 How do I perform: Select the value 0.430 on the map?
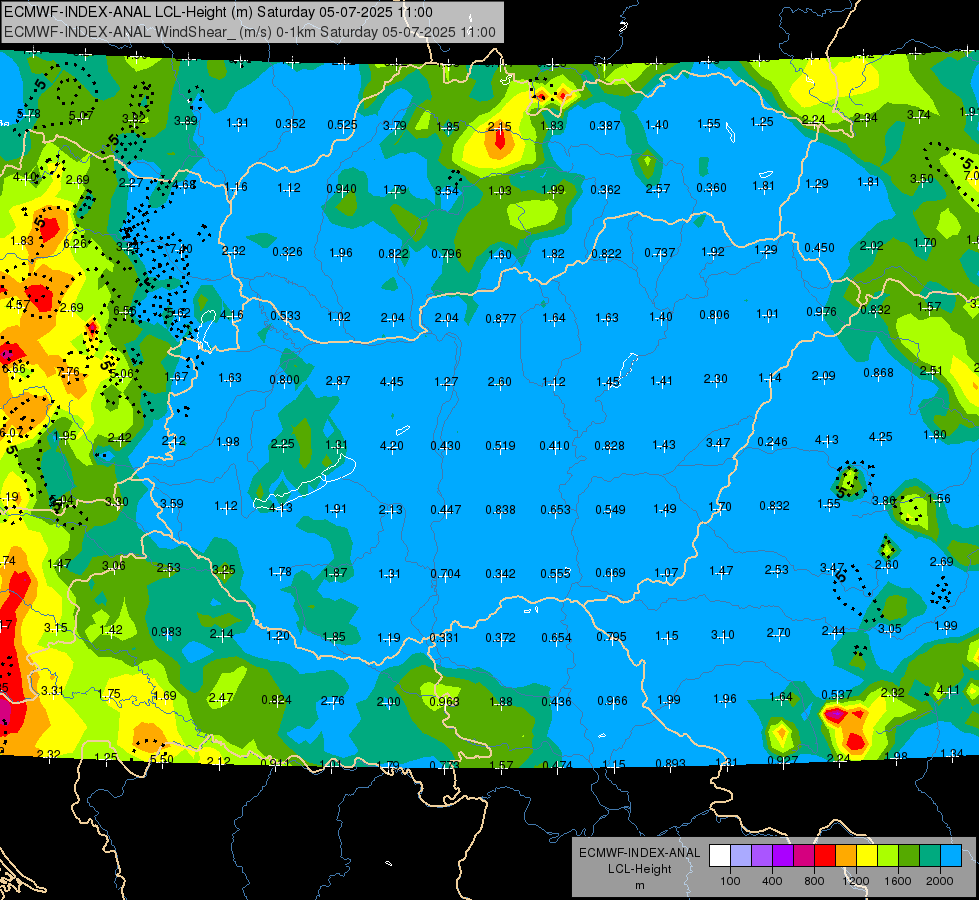tap(445, 446)
